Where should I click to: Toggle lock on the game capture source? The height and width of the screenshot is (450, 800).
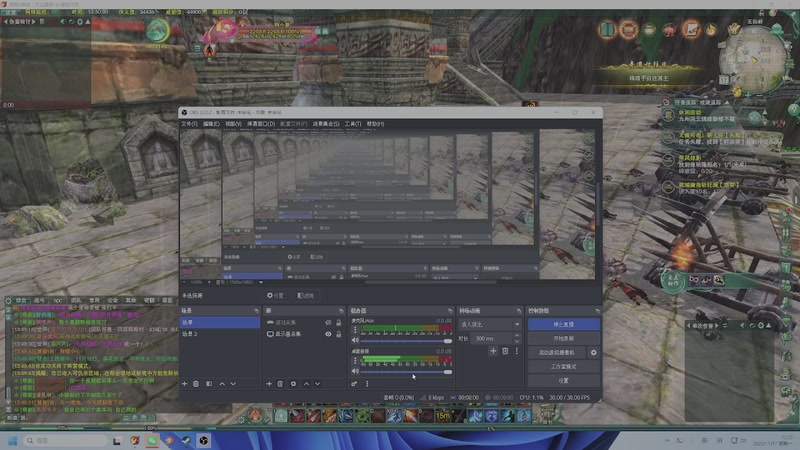338,323
